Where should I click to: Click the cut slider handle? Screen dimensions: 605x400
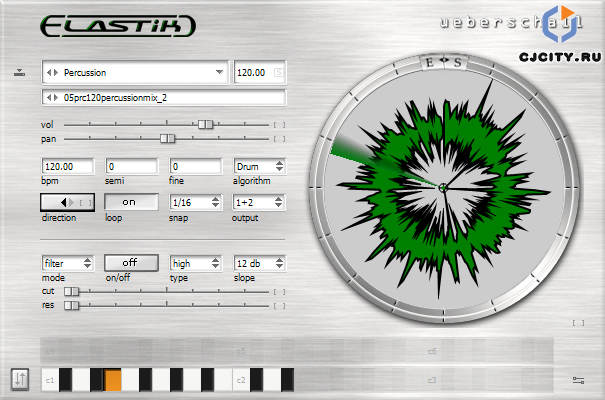[x=71, y=292]
